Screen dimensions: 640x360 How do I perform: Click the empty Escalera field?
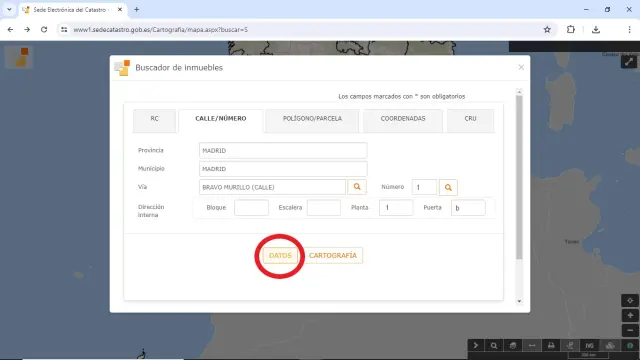pyautogui.click(x=324, y=208)
